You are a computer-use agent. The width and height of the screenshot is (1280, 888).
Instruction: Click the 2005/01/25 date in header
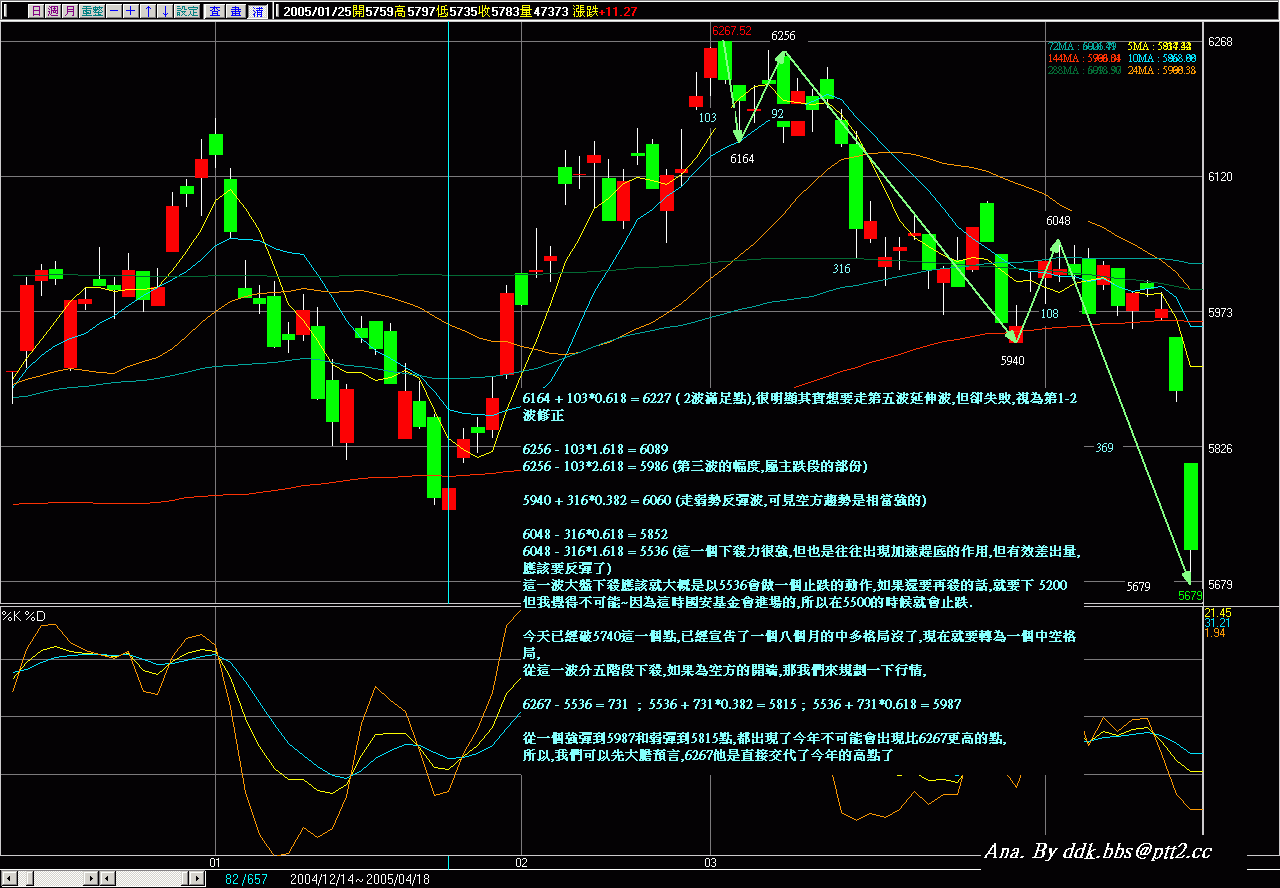[x=317, y=11]
